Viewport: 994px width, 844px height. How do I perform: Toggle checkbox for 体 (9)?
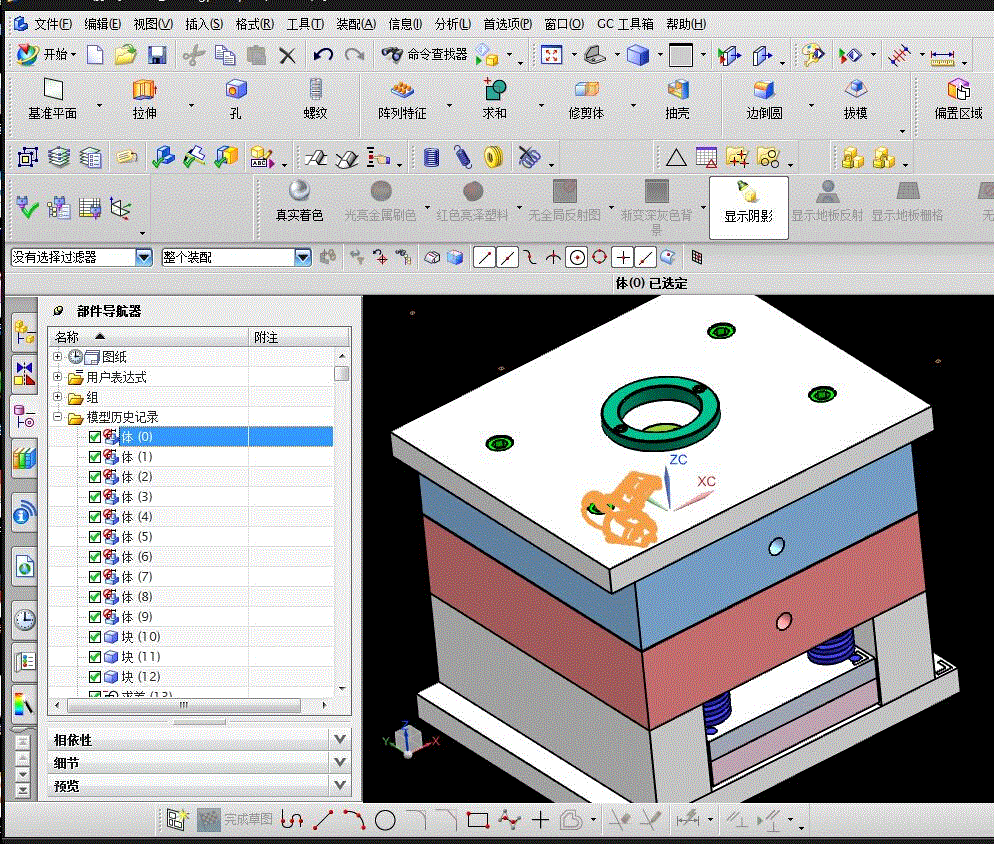pyautogui.click(x=95, y=617)
